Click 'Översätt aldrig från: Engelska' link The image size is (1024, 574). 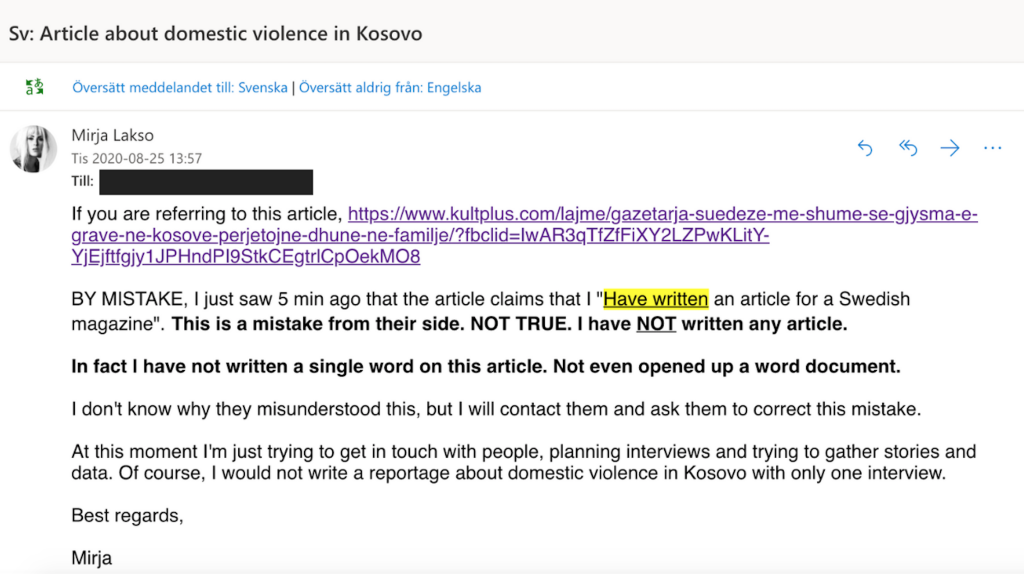point(390,88)
